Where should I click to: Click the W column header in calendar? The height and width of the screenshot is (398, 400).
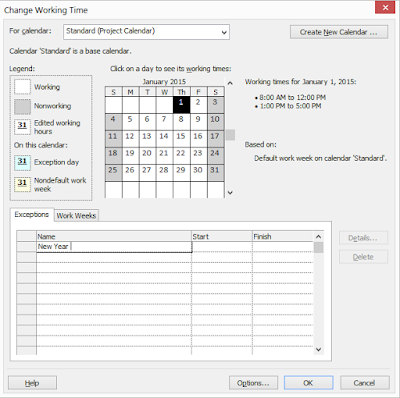pyautogui.click(x=164, y=92)
